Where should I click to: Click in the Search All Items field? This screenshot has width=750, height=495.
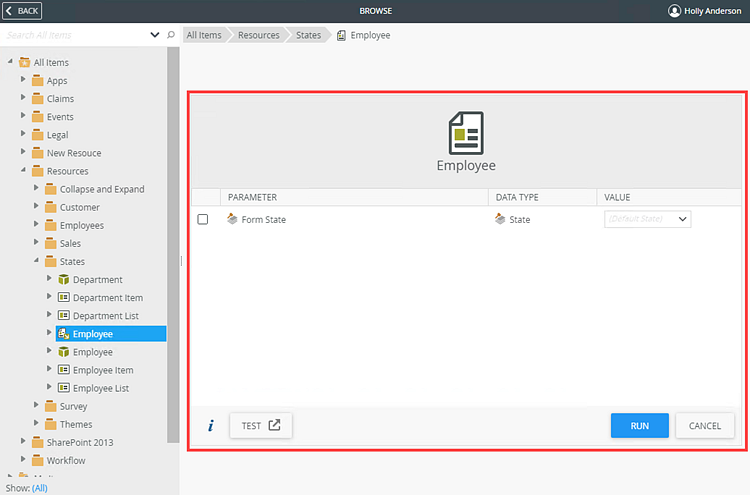[x=75, y=35]
